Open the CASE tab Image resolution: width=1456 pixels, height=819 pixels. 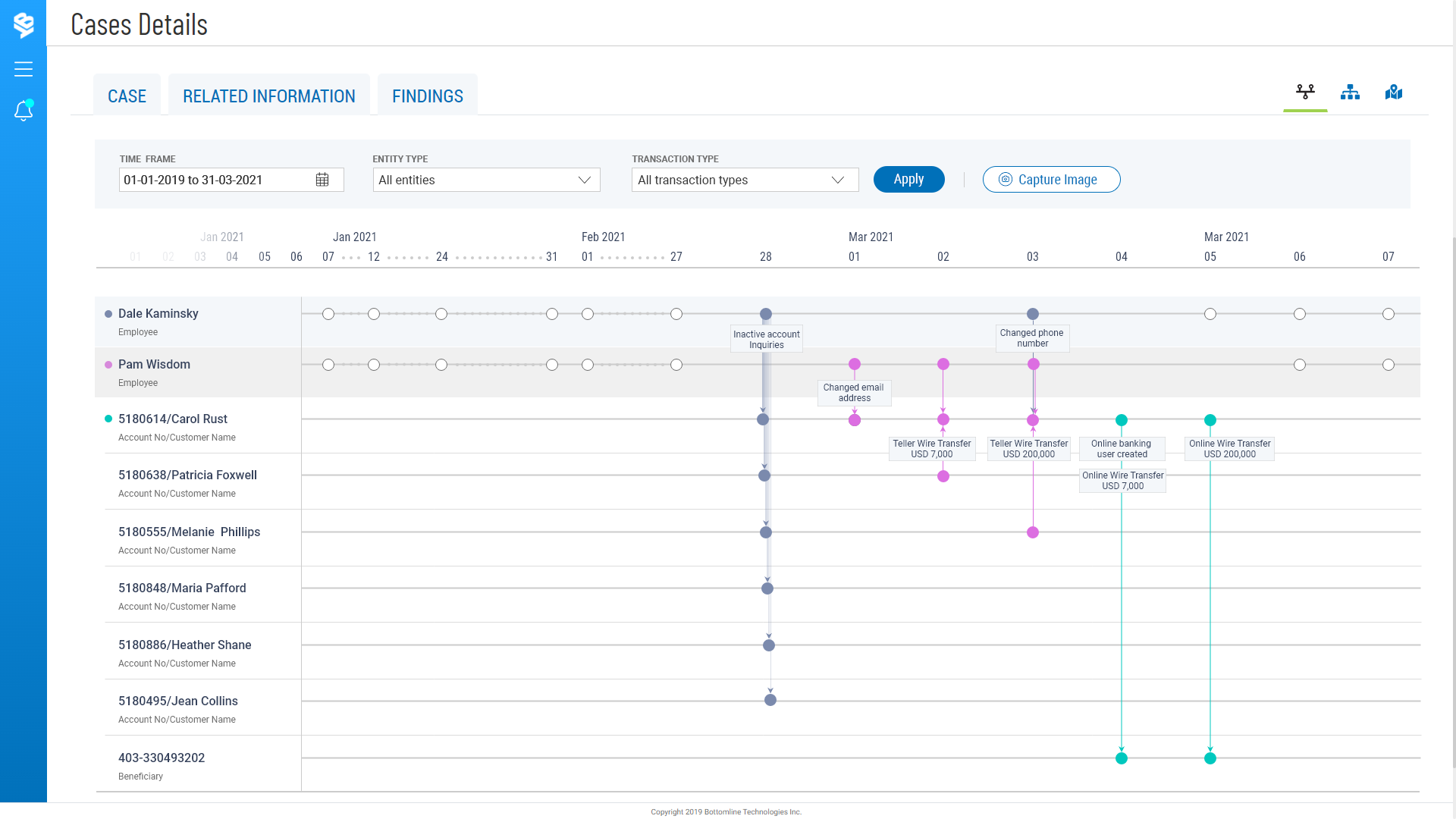[x=127, y=96]
